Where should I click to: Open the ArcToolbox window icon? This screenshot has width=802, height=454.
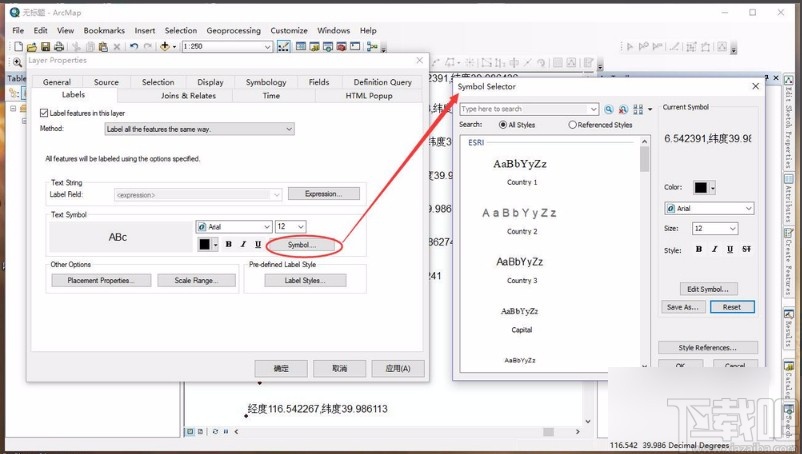341,47
